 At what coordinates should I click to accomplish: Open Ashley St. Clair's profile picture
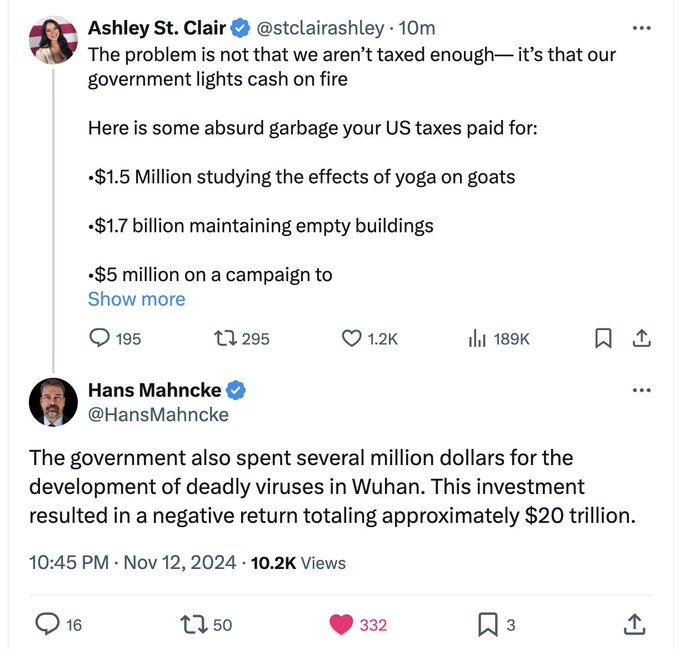53,40
